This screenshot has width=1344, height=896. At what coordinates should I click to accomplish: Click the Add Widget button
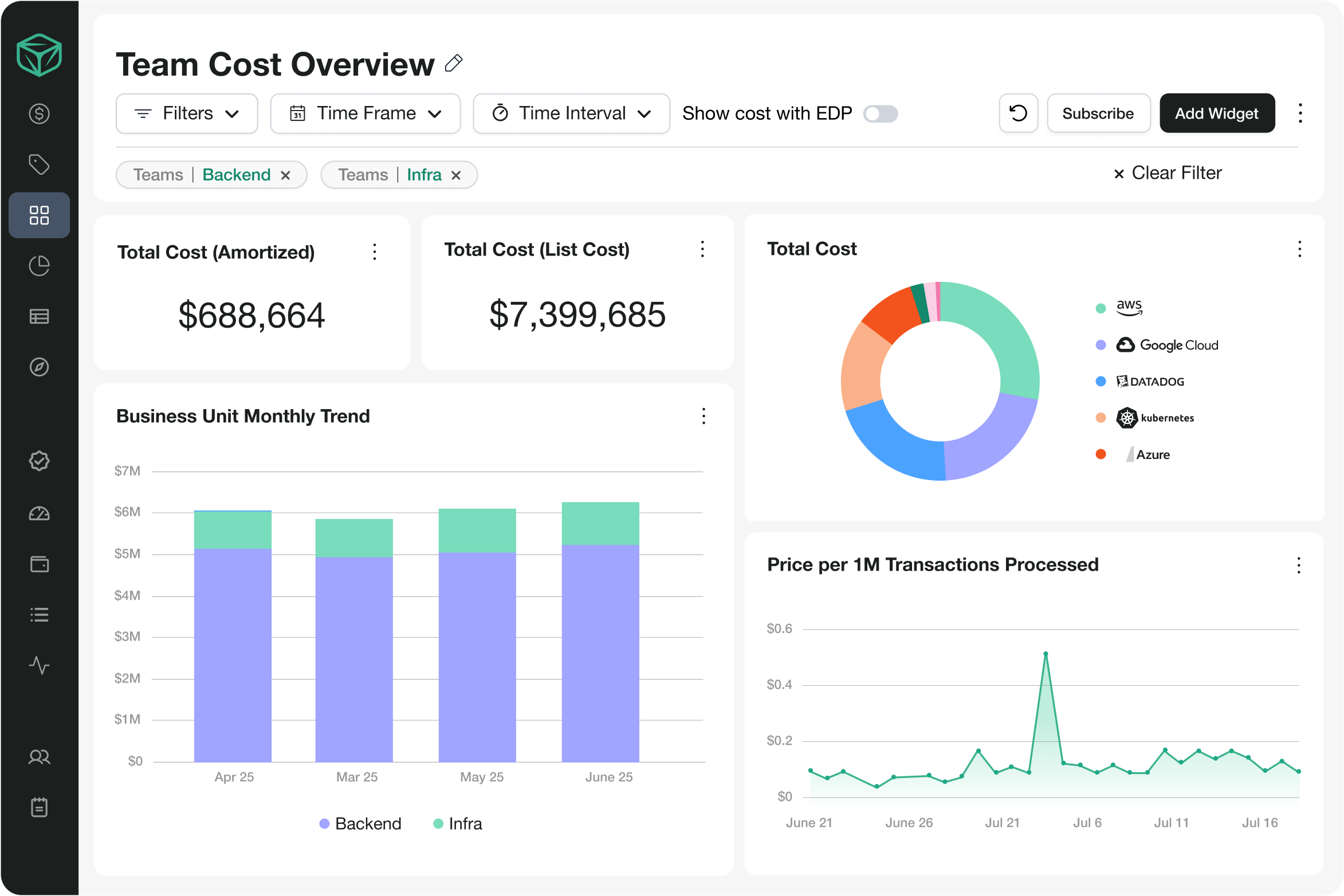click(1217, 113)
